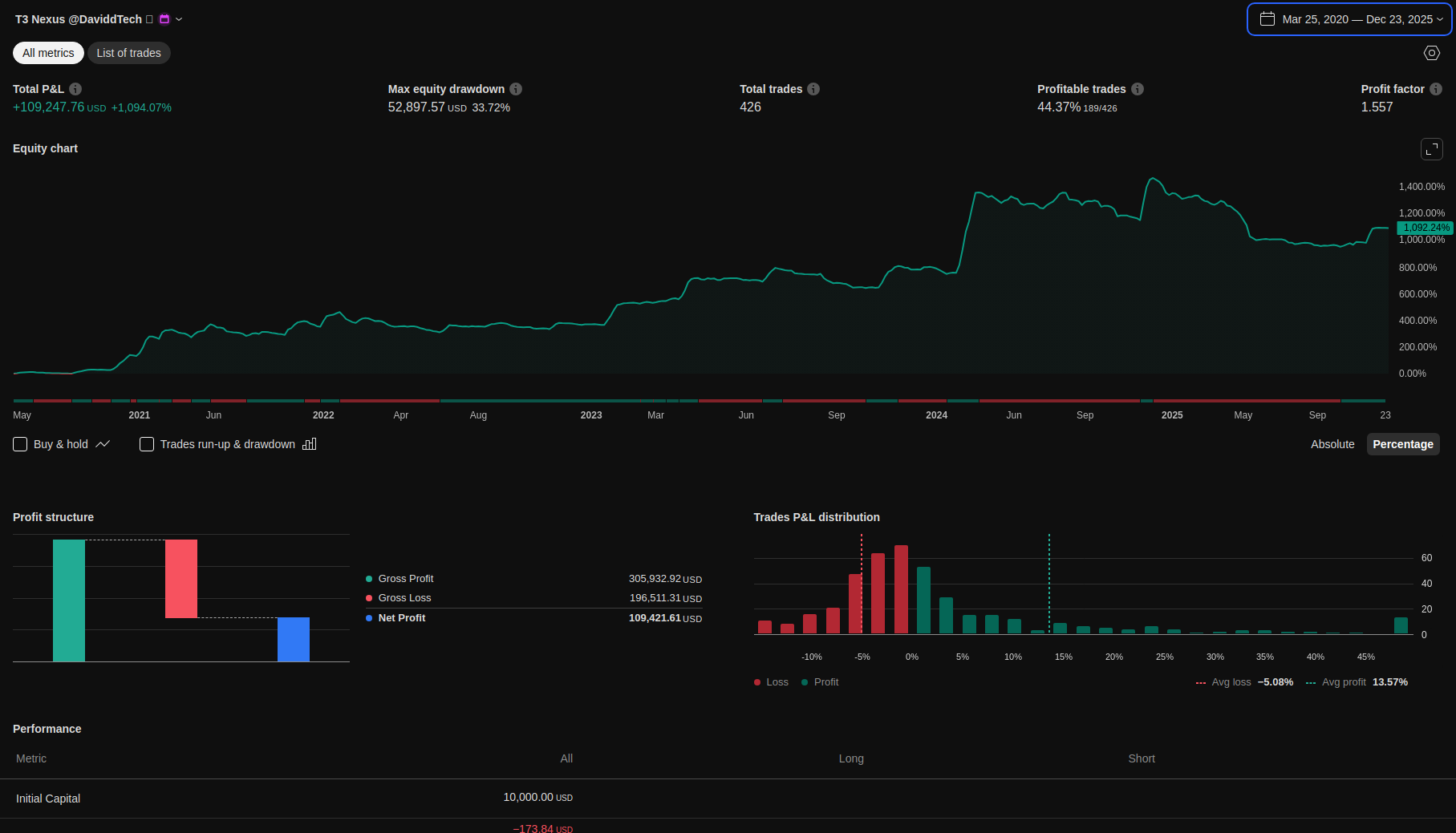This screenshot has width=1456, height=833.
Task: Select Percentage display mode
Action: pos(1402,444)
